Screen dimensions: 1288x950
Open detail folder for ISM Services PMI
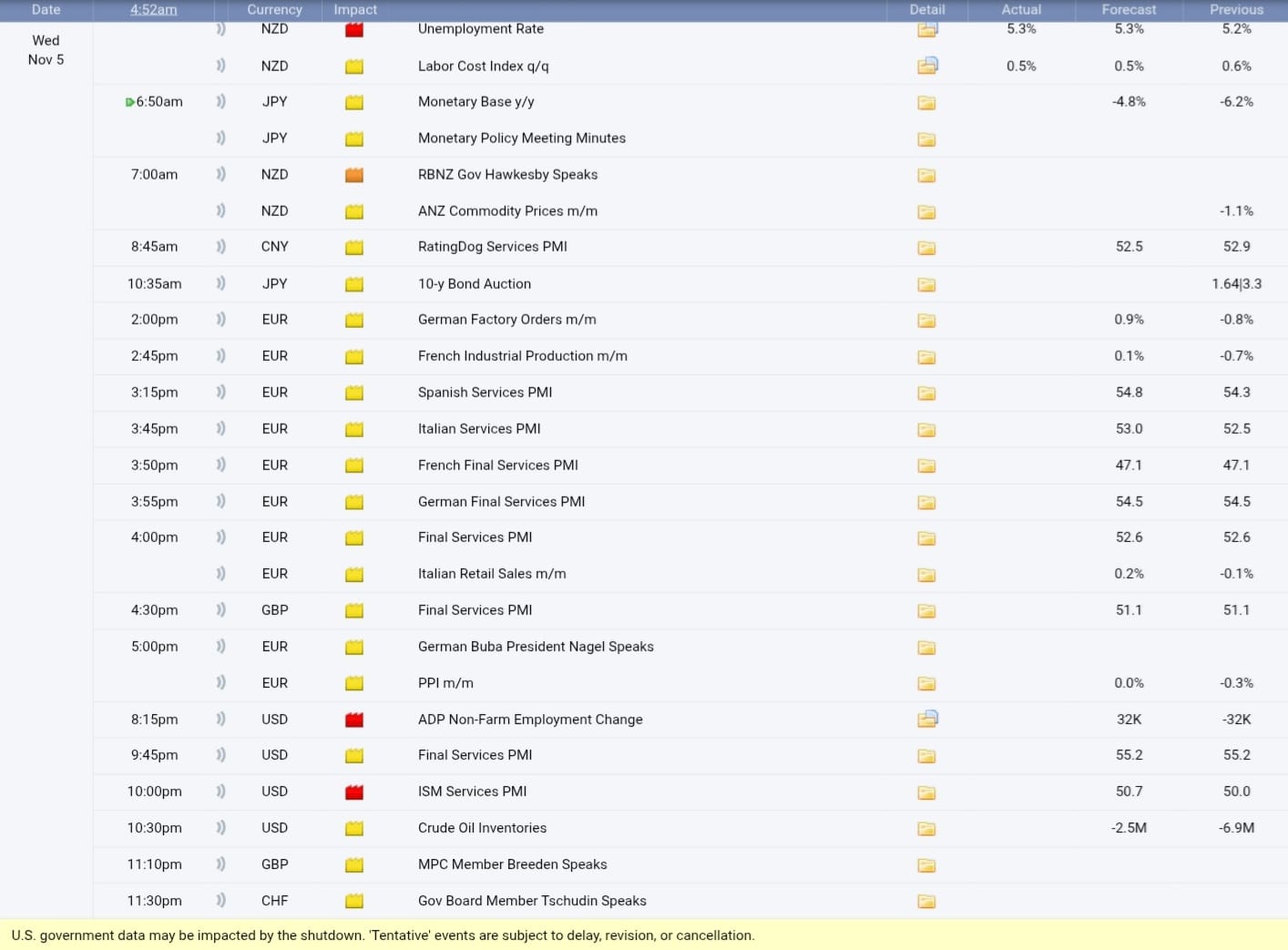[x=926, y=792]
